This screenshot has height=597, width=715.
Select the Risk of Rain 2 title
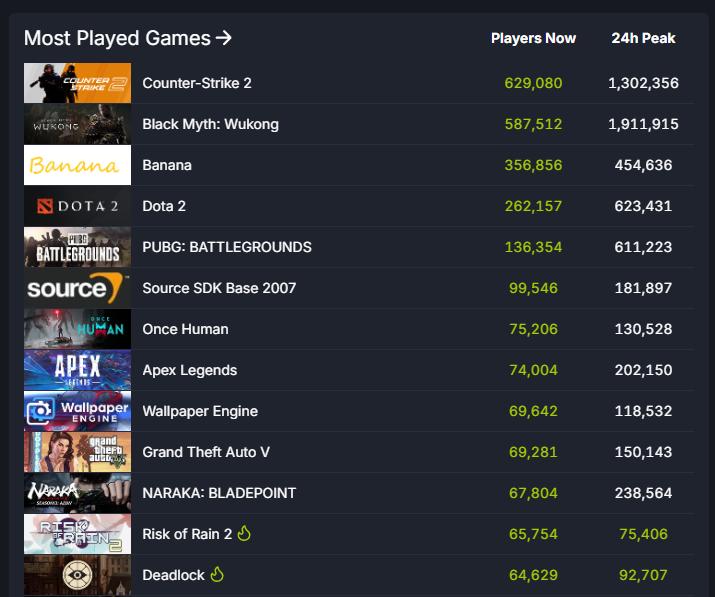tap(187, 534)
